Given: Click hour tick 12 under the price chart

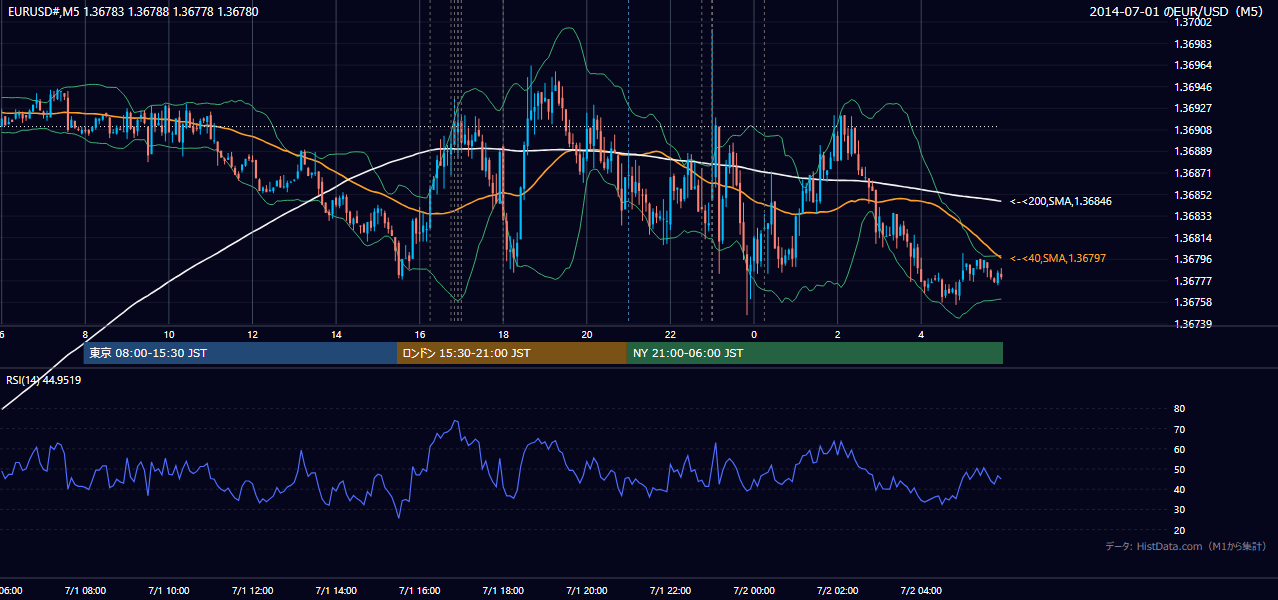Looking at the screenshot, I should click(x=253, y=334).
